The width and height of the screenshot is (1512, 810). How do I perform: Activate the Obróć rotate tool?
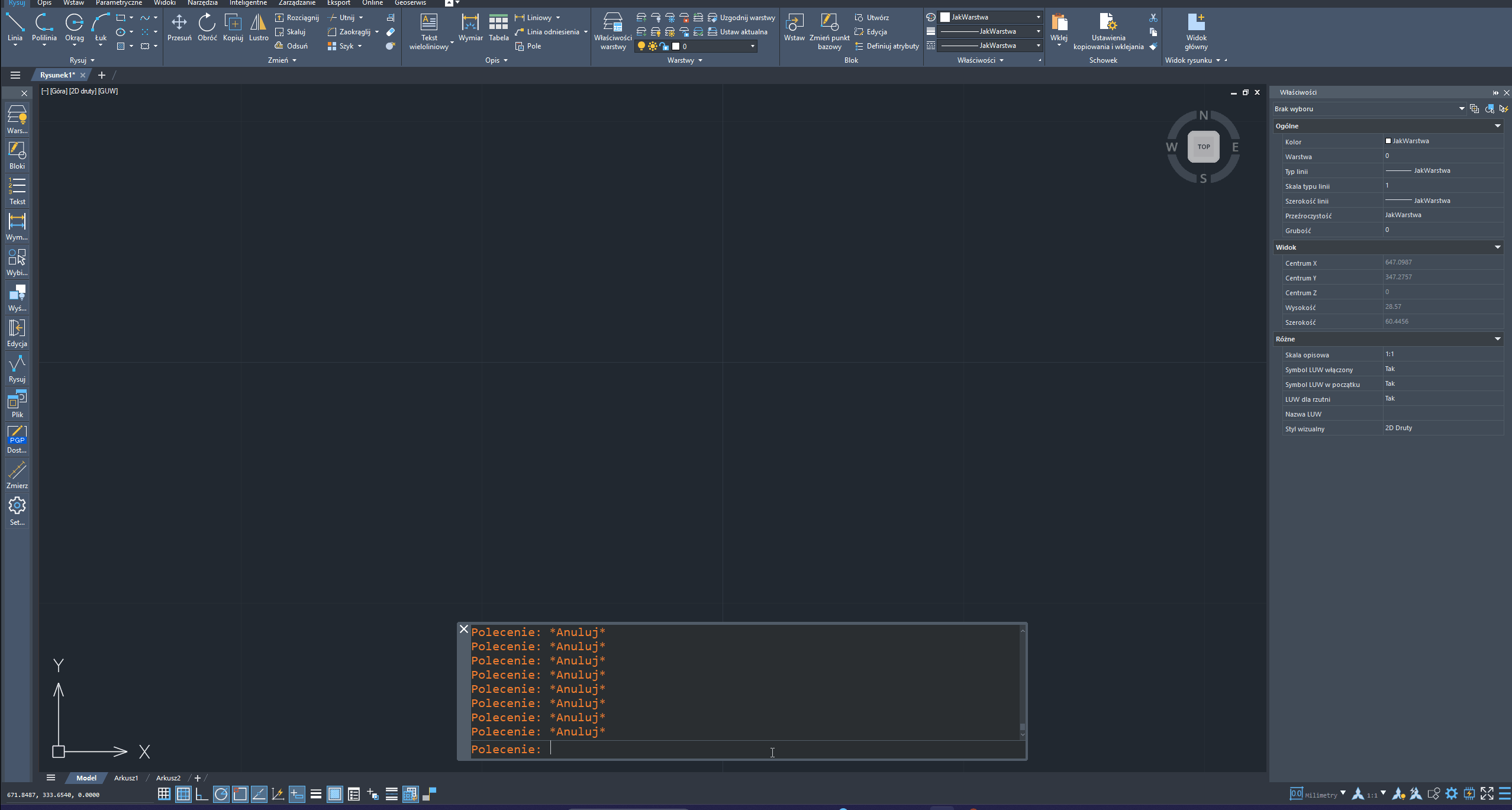pyautogui.click(x=207, y=27)
